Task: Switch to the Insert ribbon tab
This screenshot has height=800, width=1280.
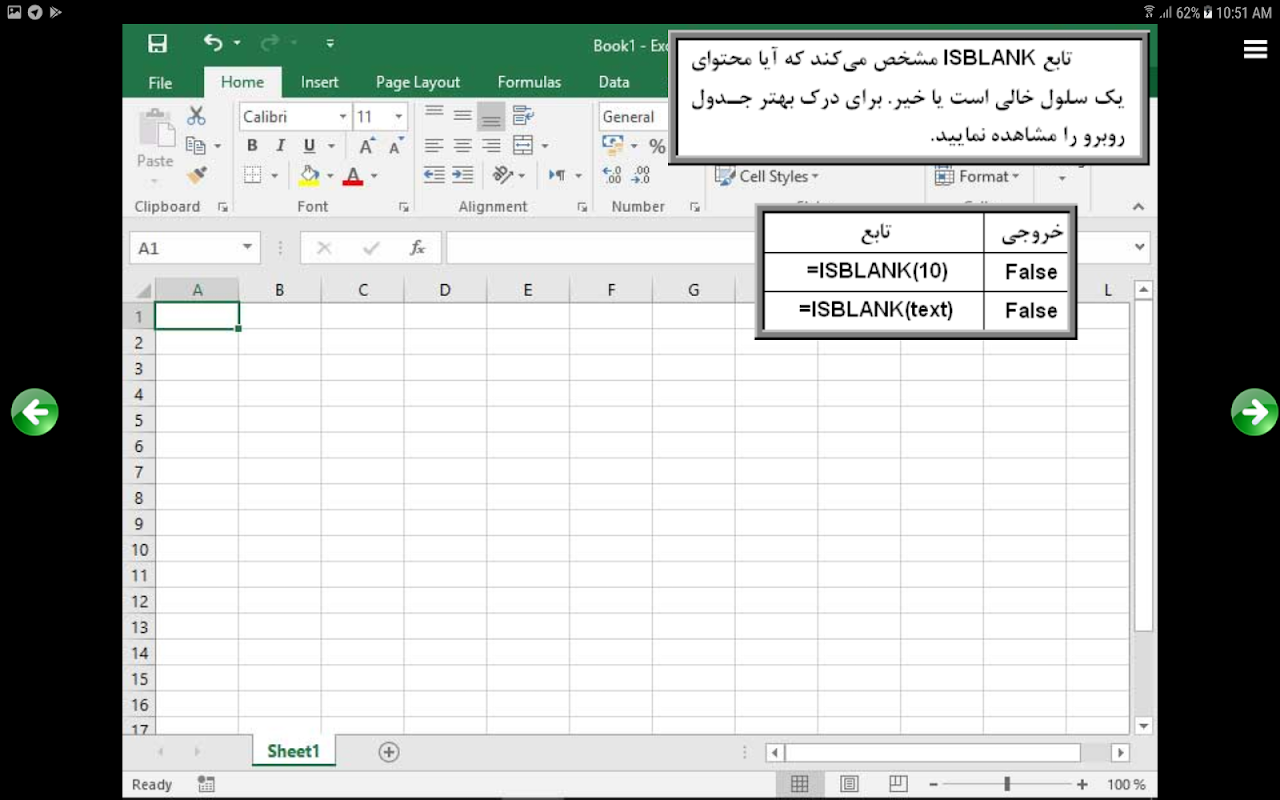Action: click(319, 82)
